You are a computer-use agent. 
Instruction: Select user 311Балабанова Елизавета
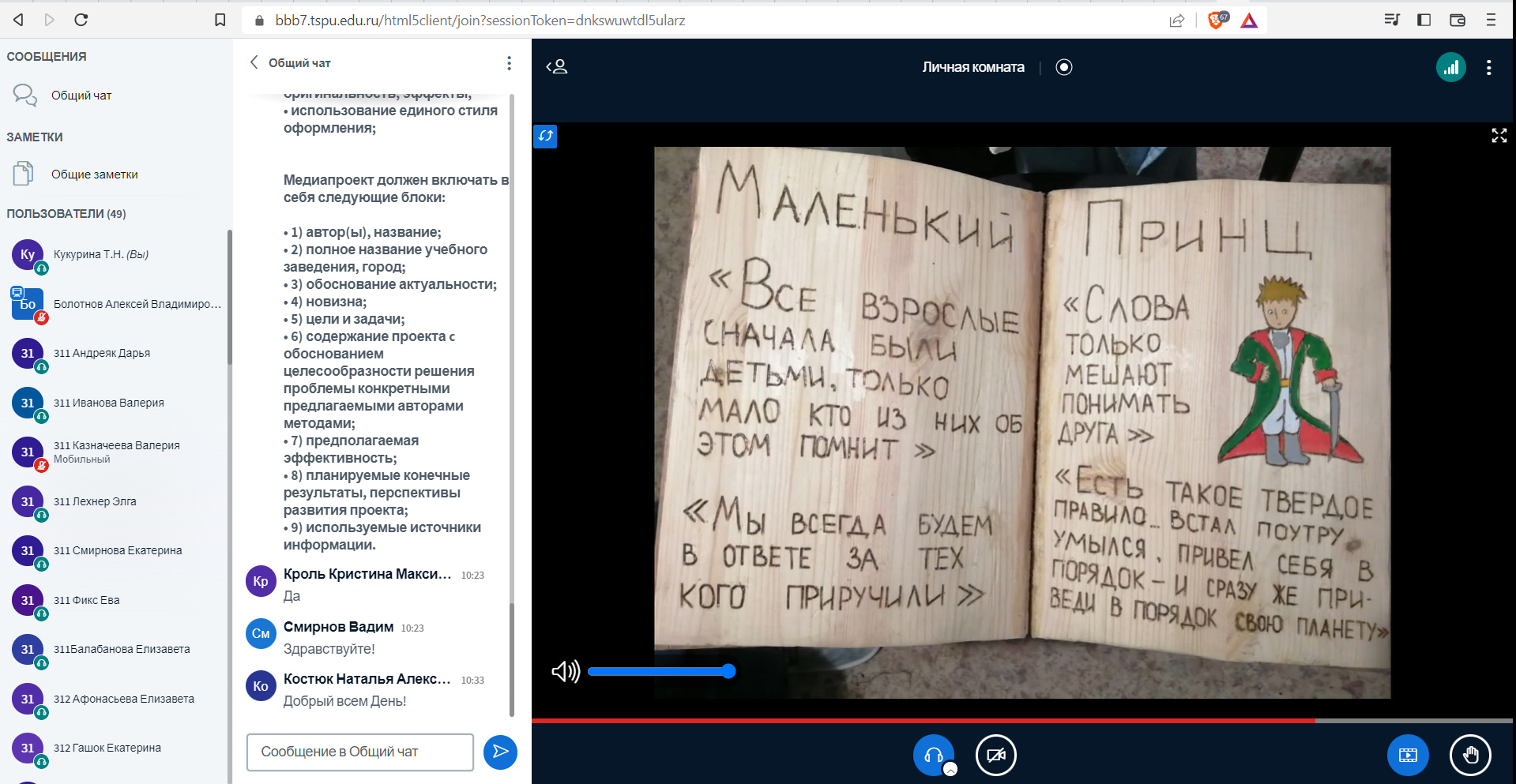click(115, 649)
